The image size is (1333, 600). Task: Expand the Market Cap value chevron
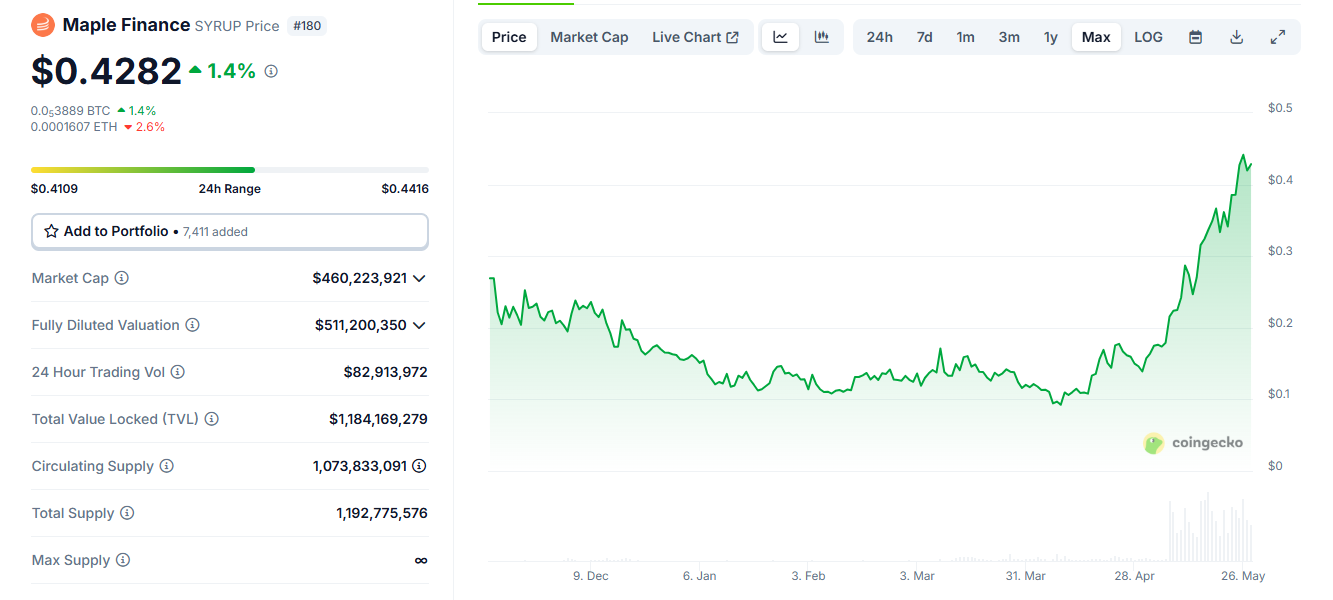pos(419,278)
